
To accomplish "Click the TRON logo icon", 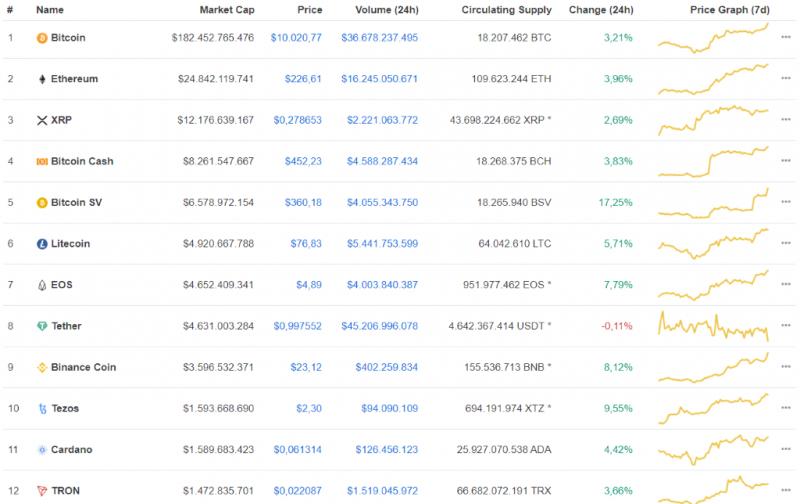I will pos(42,491).
